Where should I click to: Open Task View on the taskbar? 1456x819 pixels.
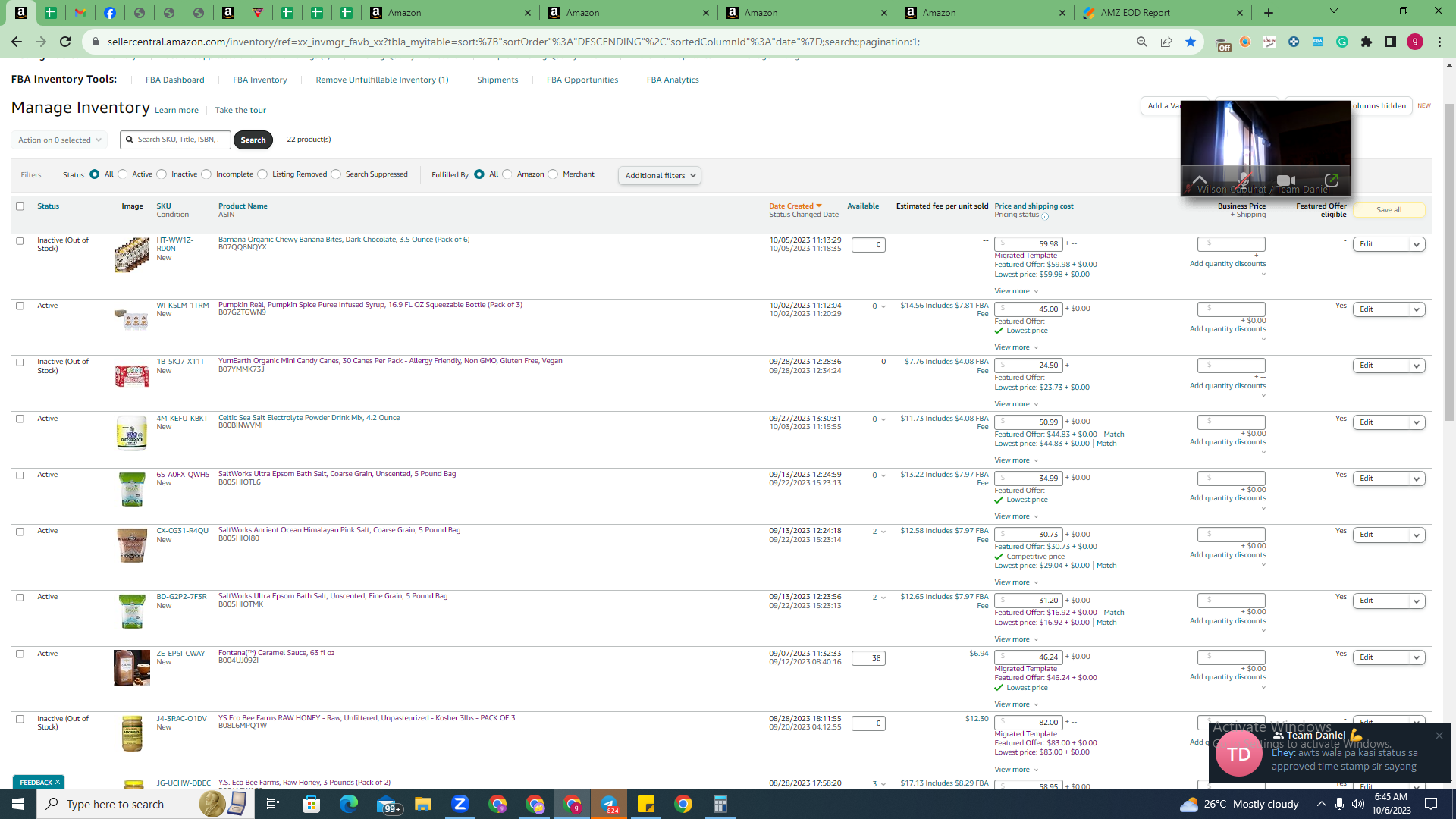pos(273,804)
